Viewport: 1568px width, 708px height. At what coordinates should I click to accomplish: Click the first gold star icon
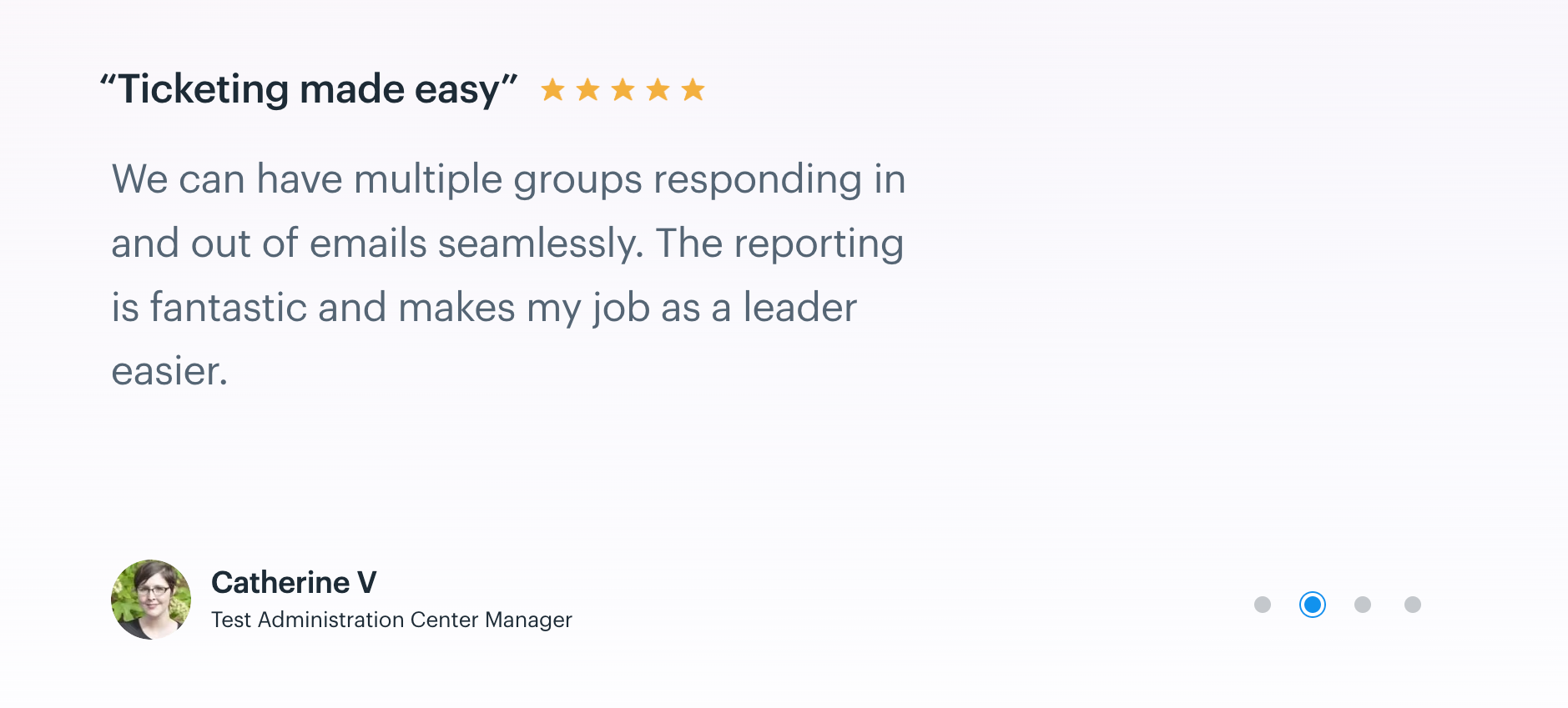pyautogui.click(x=554, y=88)
